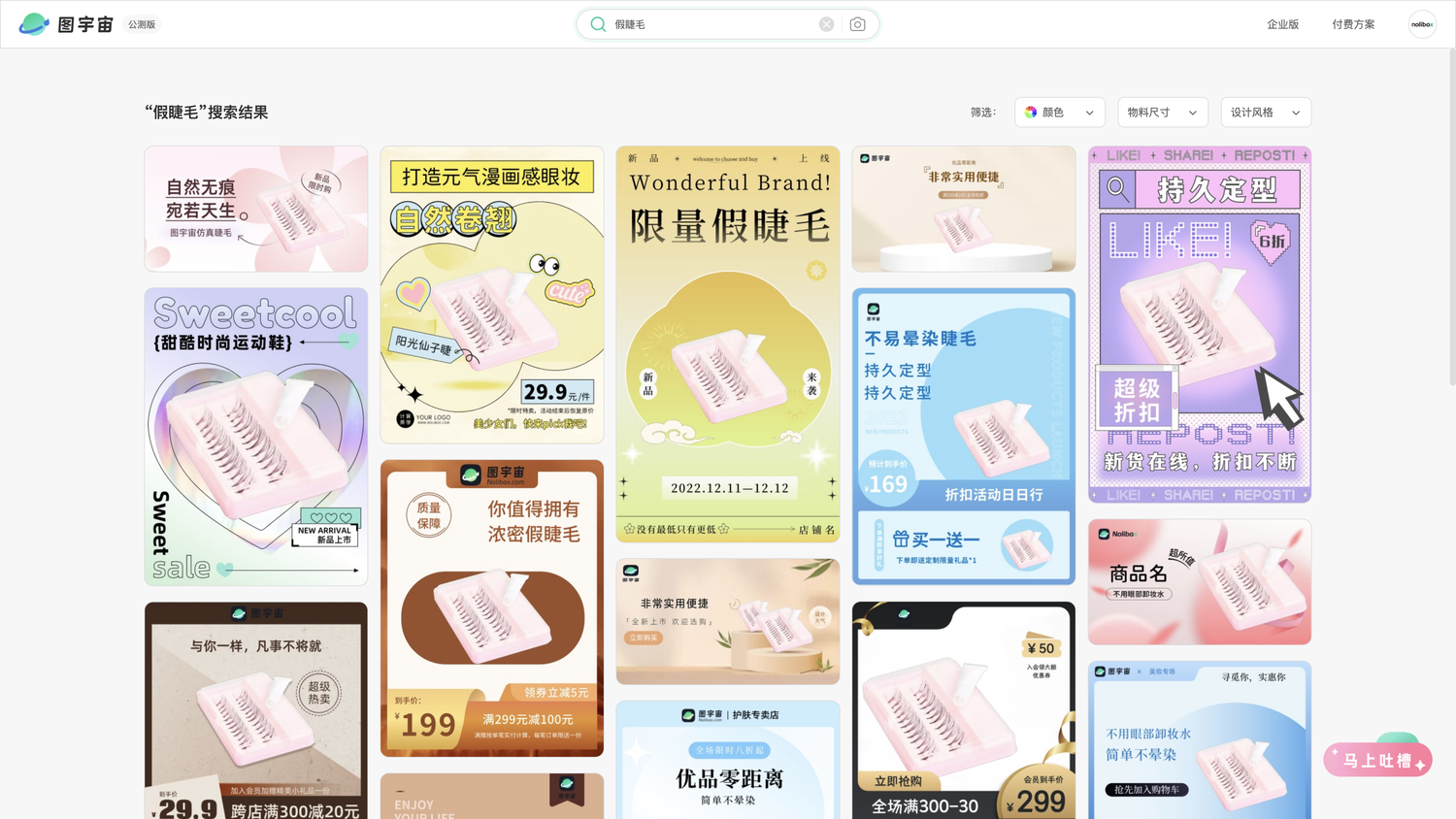Open the 商品名 template
The width and height of the screenshot is (1456, 819).
(x=1200, y=582)
